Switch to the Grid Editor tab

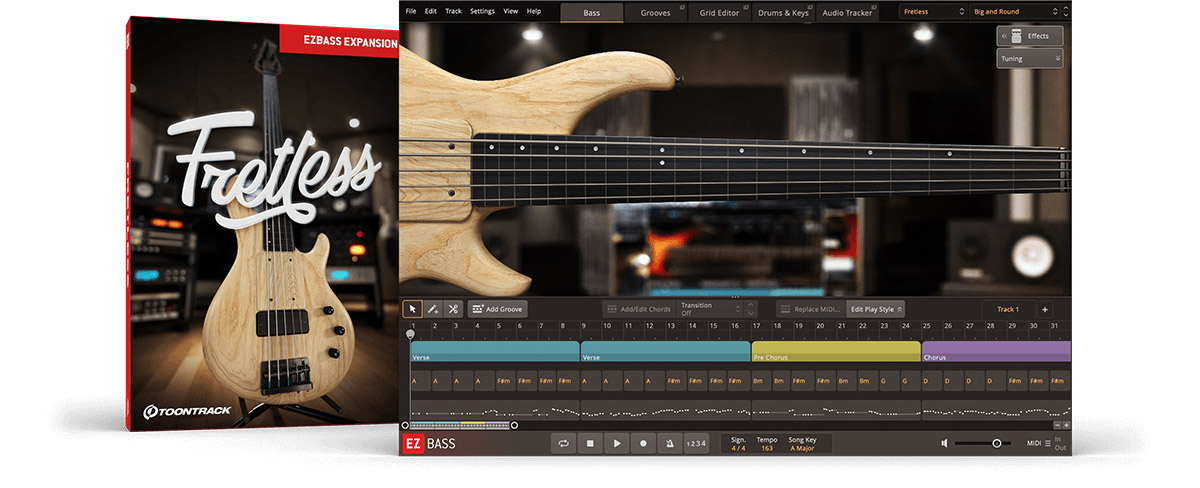[719, 12]
